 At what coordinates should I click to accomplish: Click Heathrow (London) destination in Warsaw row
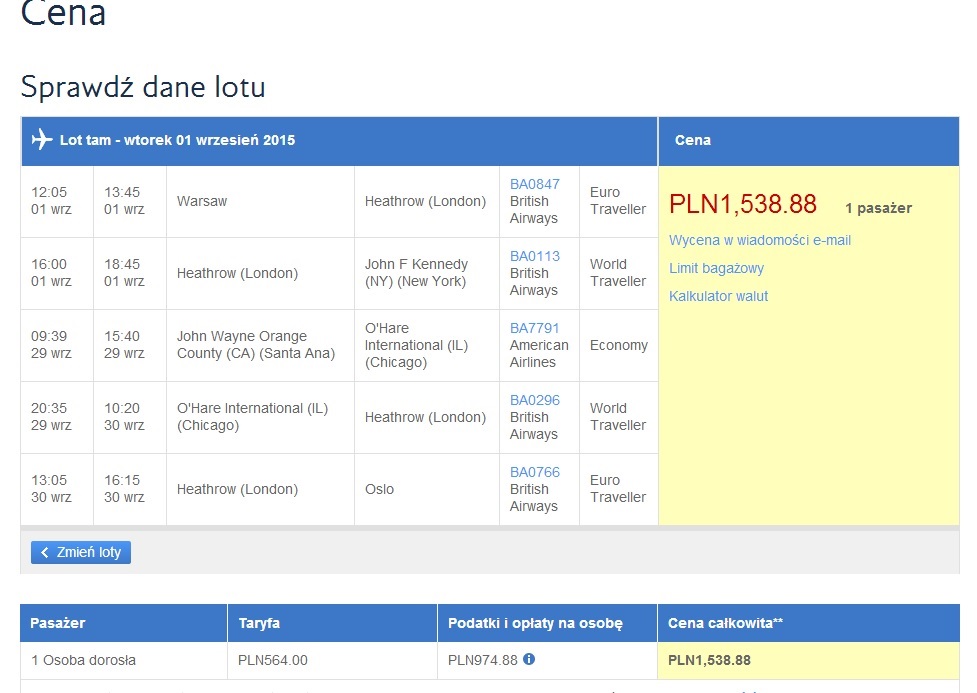pyautogui.click(x=426, y=201)
